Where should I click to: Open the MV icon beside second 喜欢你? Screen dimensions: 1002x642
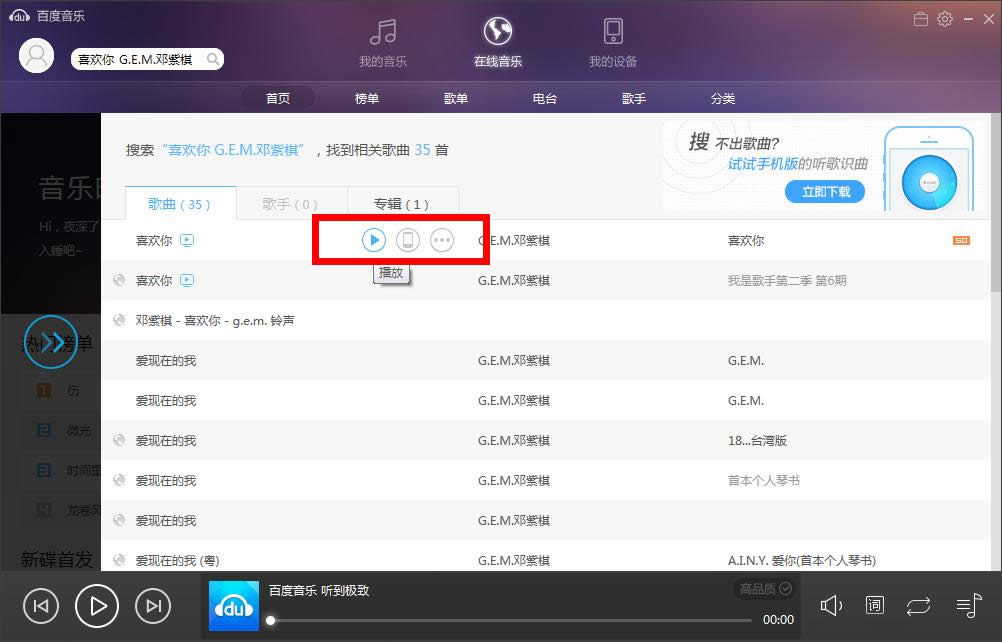click(x=187, y=280)
